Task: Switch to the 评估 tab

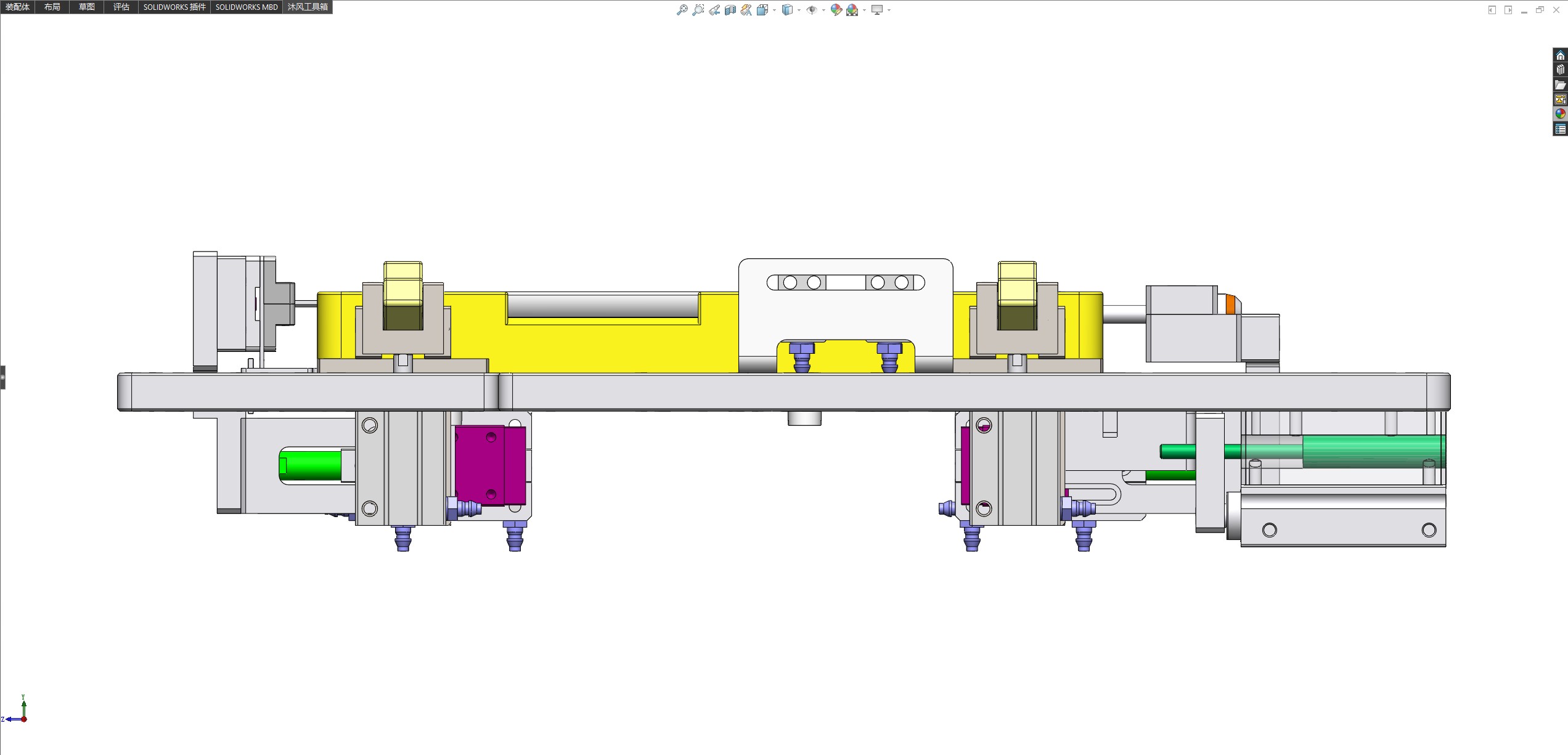Action: pos(121,7)
